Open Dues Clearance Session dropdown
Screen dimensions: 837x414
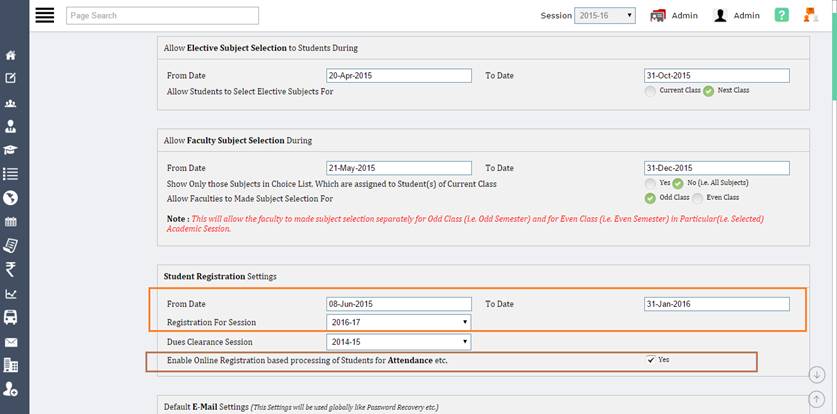coord(399,341)
